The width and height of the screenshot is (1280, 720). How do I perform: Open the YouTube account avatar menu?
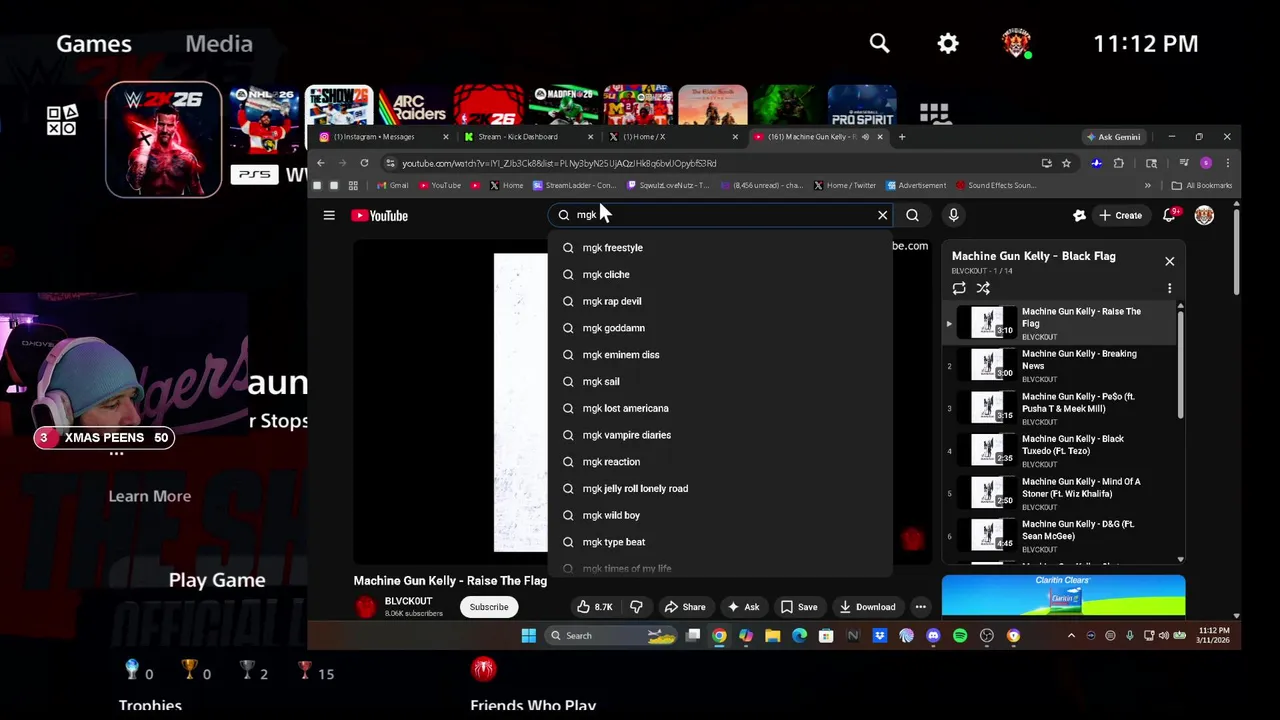(1204, 215)
